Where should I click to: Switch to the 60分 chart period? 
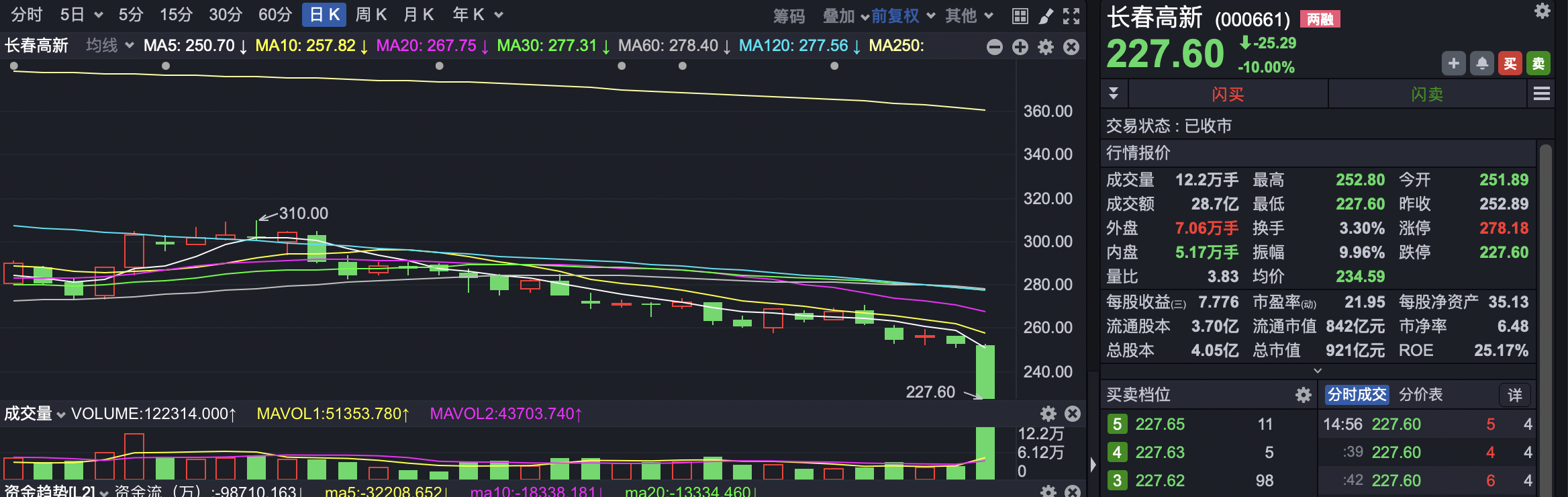click(x=275, y=15)
